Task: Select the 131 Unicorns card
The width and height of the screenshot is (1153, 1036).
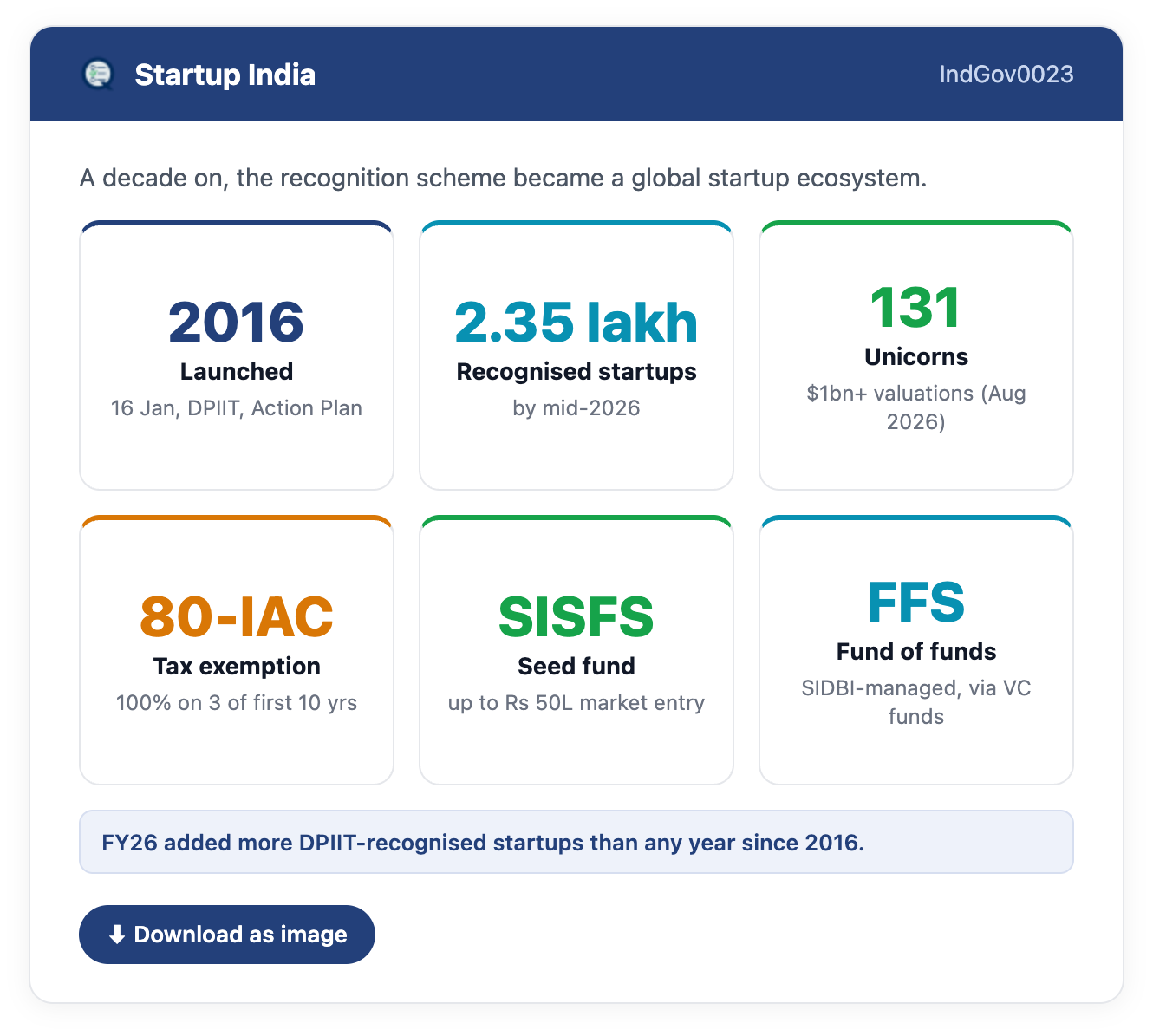Action: click(x=916, y=355)
